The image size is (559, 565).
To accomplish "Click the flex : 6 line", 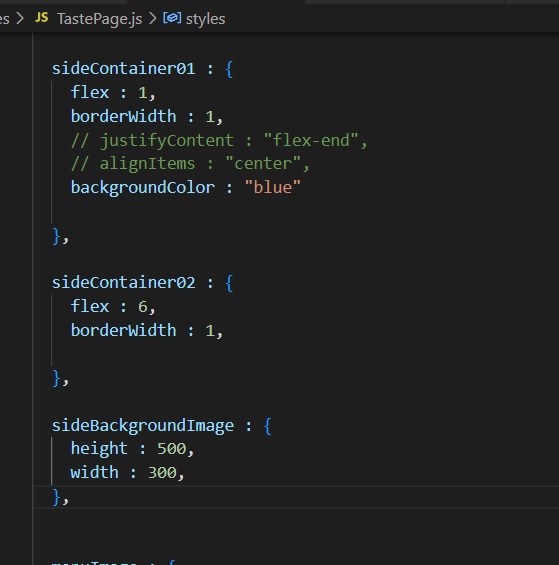I will [x=113, y=306].
